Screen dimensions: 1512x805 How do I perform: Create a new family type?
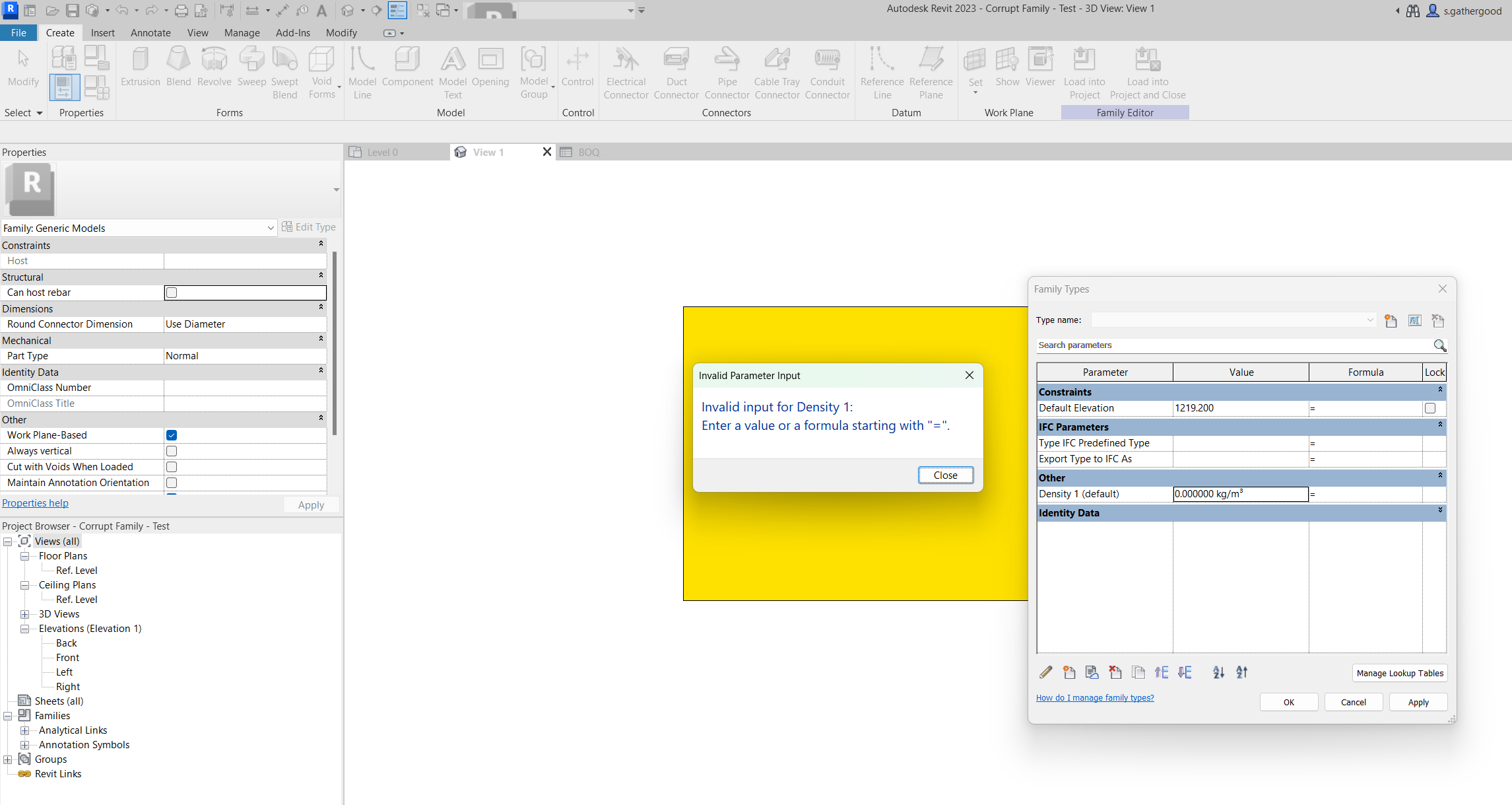(1391, 320)
